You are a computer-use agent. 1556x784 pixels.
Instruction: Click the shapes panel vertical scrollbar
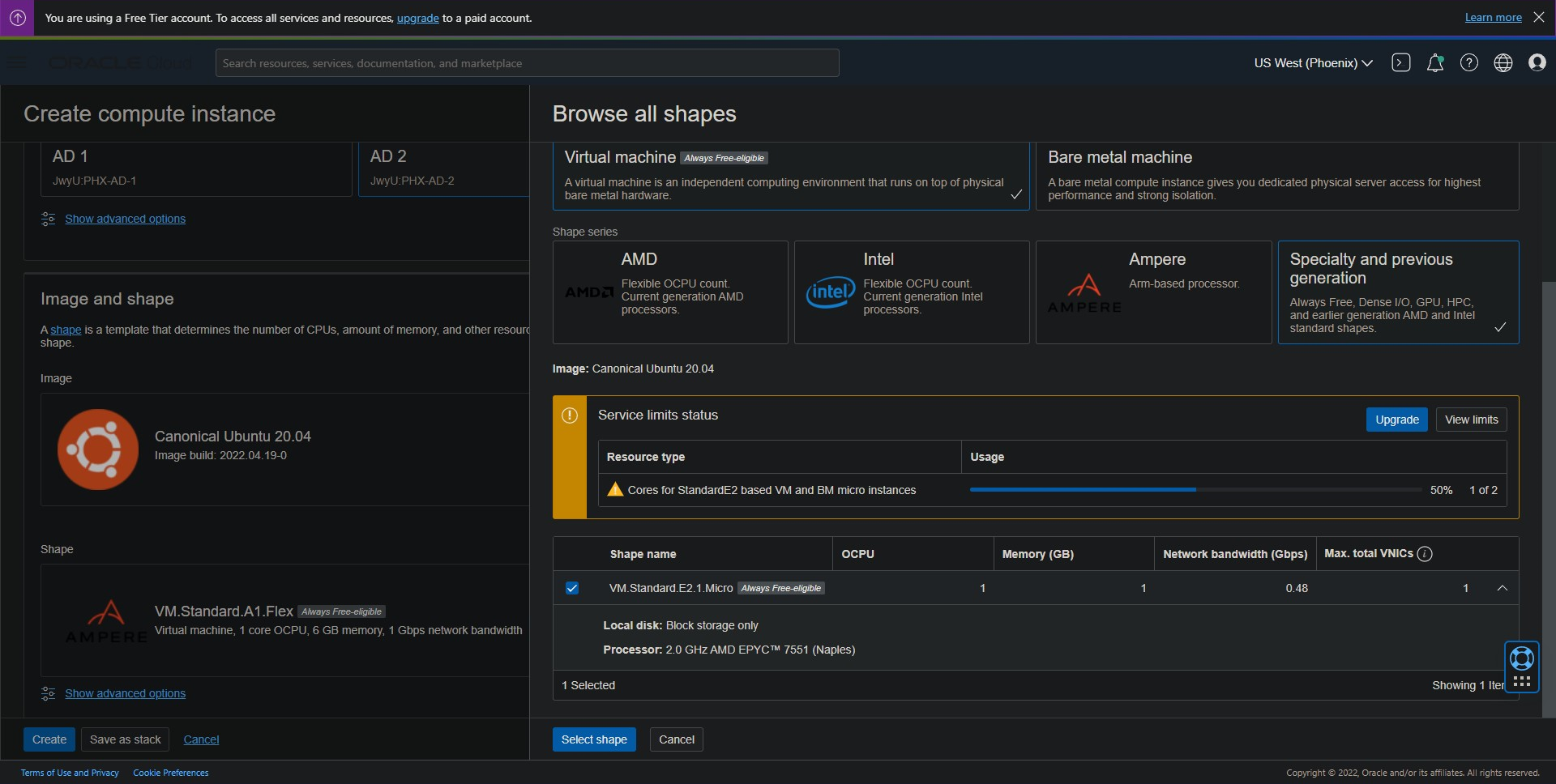(x=1549, y=499)
